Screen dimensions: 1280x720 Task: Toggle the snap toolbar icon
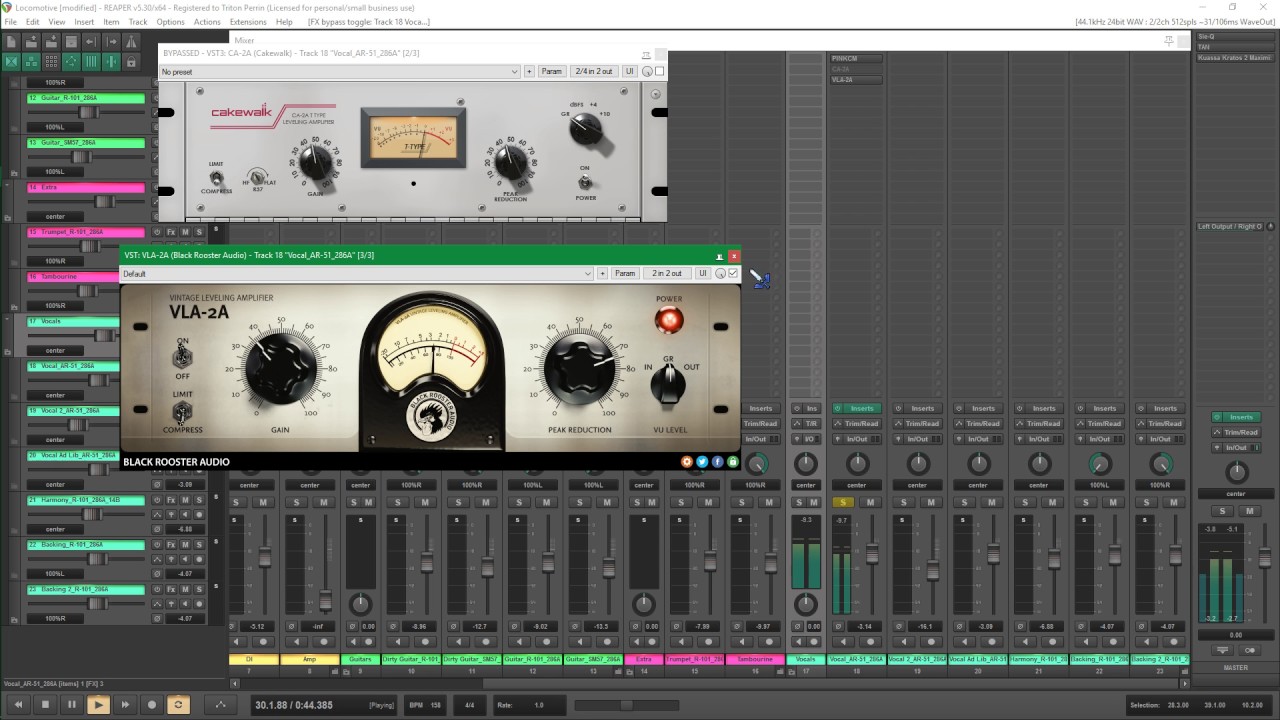pos(112,62)
